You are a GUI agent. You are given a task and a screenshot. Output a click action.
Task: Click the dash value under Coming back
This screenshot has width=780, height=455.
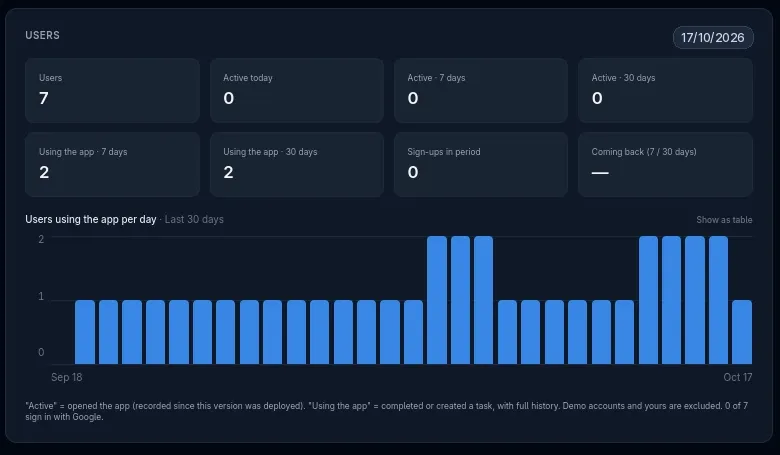pyautogui.click(x=600, y=173)
